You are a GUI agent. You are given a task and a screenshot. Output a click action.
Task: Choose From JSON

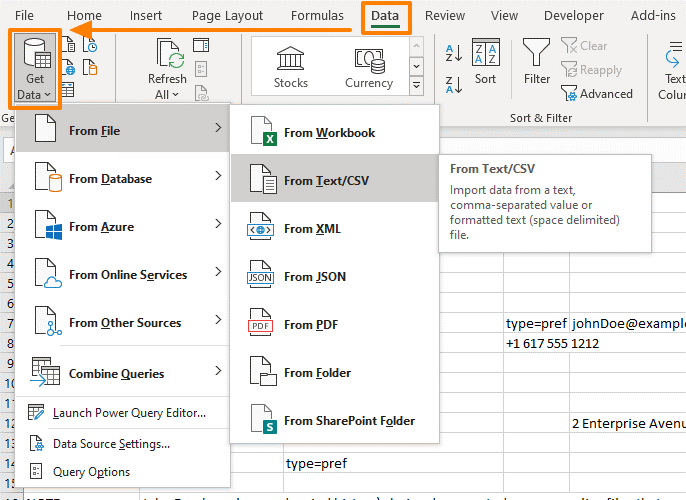pos(335,276)
